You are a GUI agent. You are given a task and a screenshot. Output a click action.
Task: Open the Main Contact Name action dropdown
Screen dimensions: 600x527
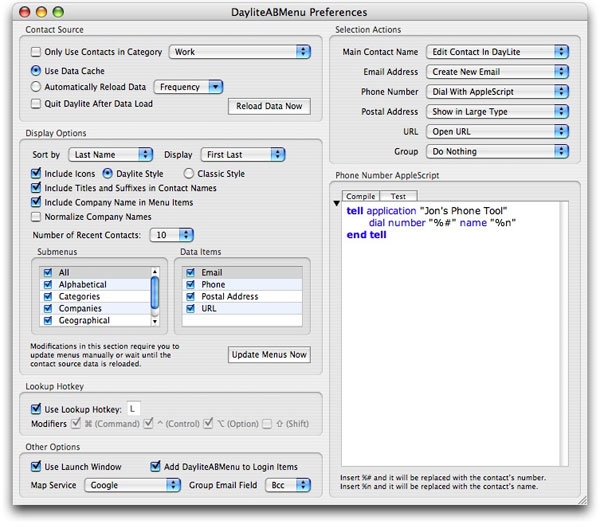[497, 52]
